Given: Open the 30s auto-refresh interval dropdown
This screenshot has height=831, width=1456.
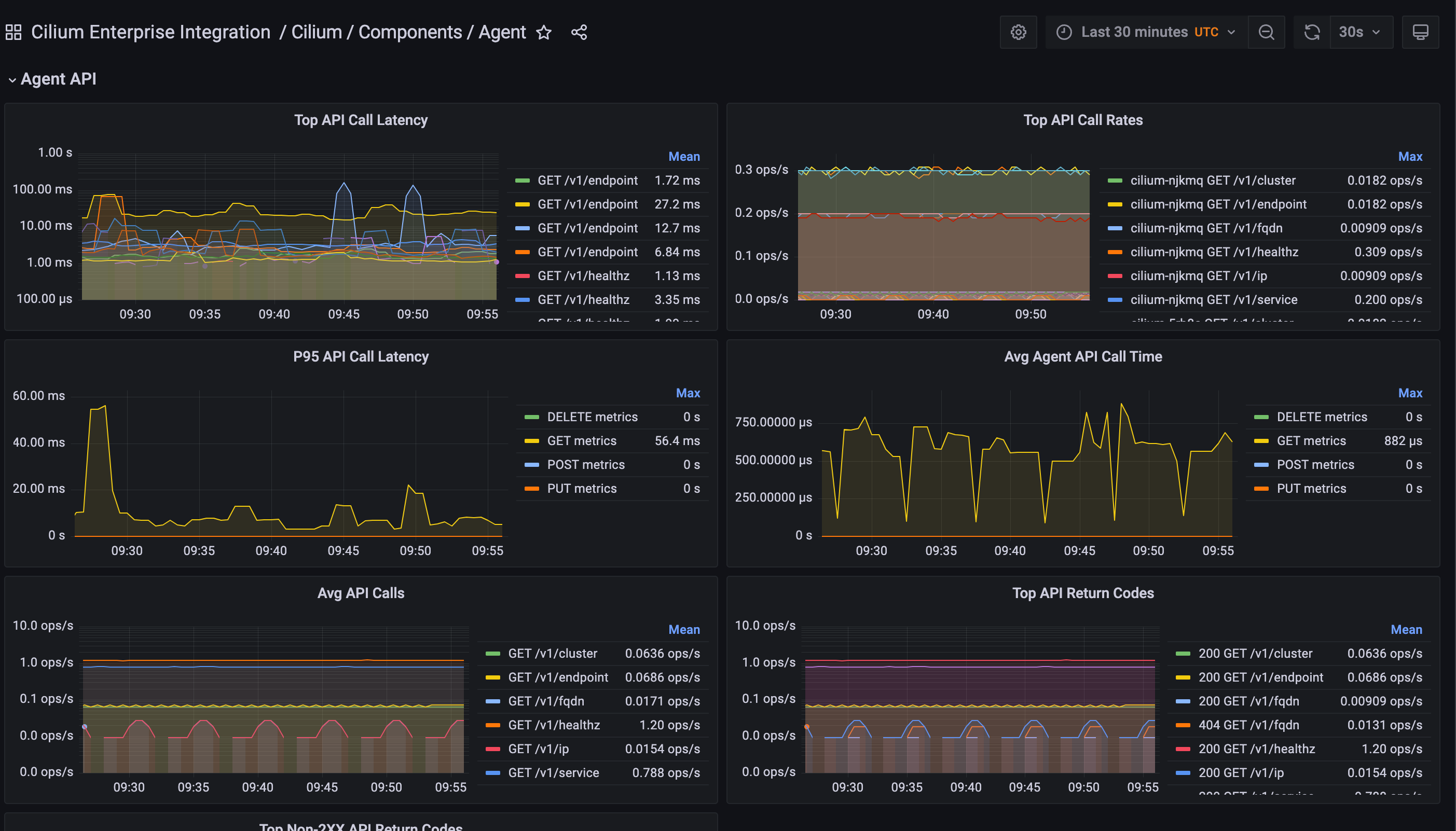Looking at the screenshot, I should [1361, 32].
